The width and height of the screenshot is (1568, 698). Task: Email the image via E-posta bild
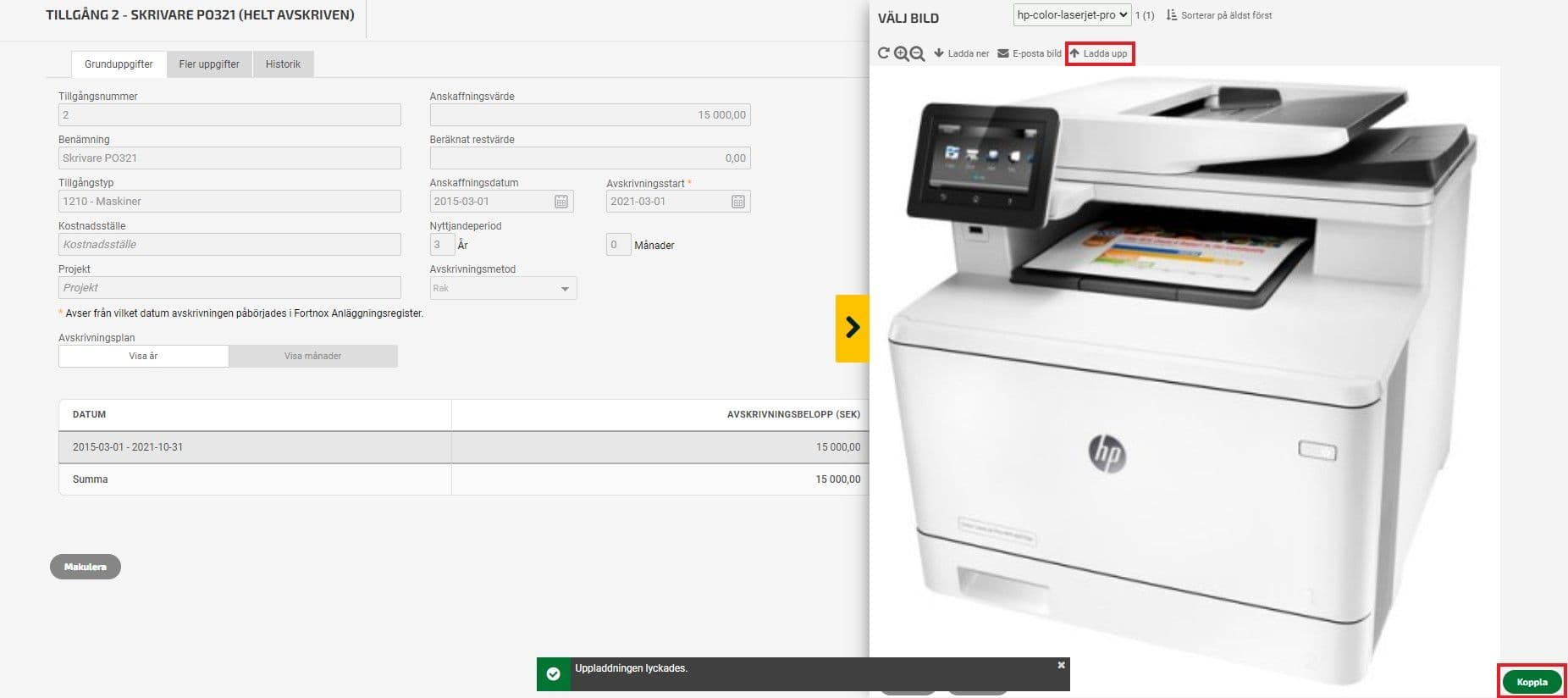(x=1030, y=53)
